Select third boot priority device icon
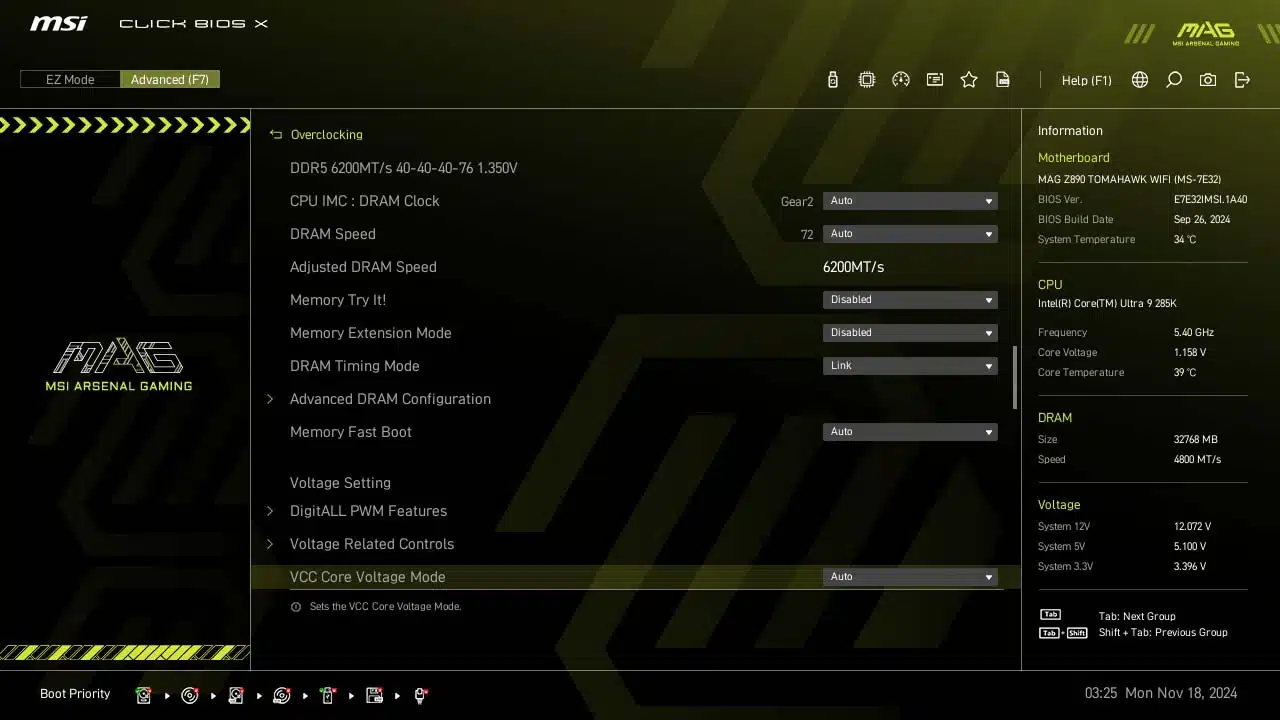 tap(236, 695)
